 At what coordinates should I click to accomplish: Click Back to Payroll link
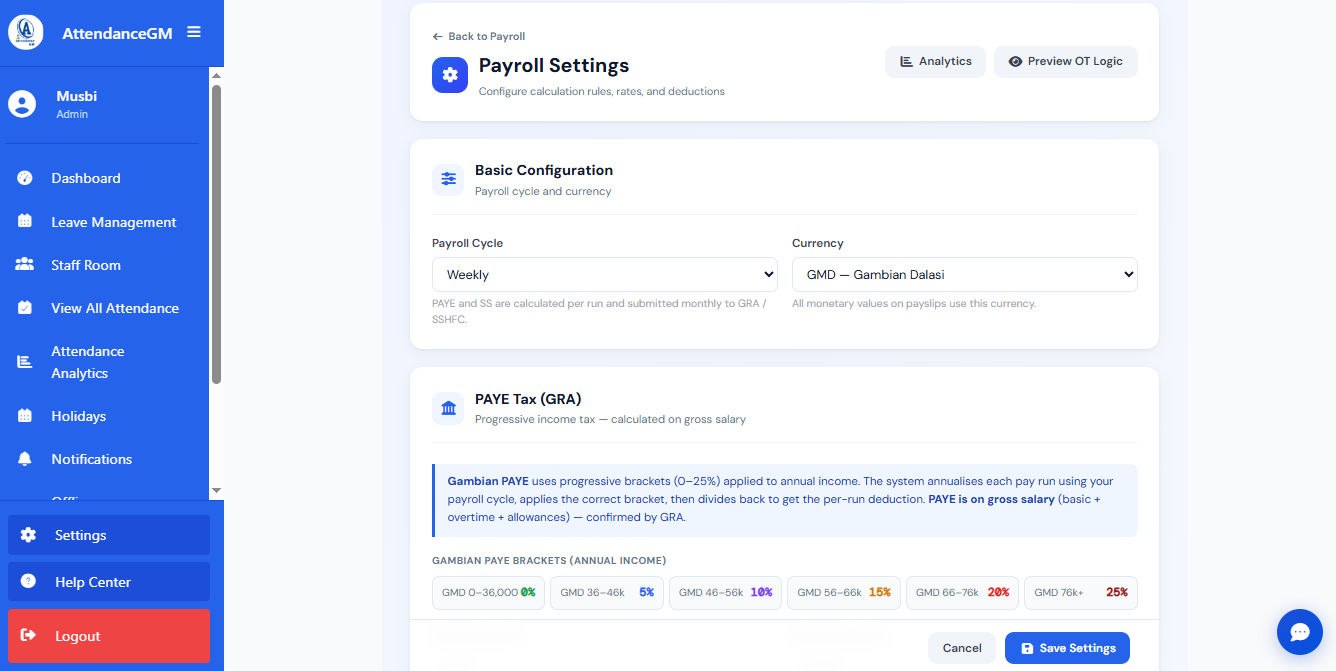tap(479, 36)
